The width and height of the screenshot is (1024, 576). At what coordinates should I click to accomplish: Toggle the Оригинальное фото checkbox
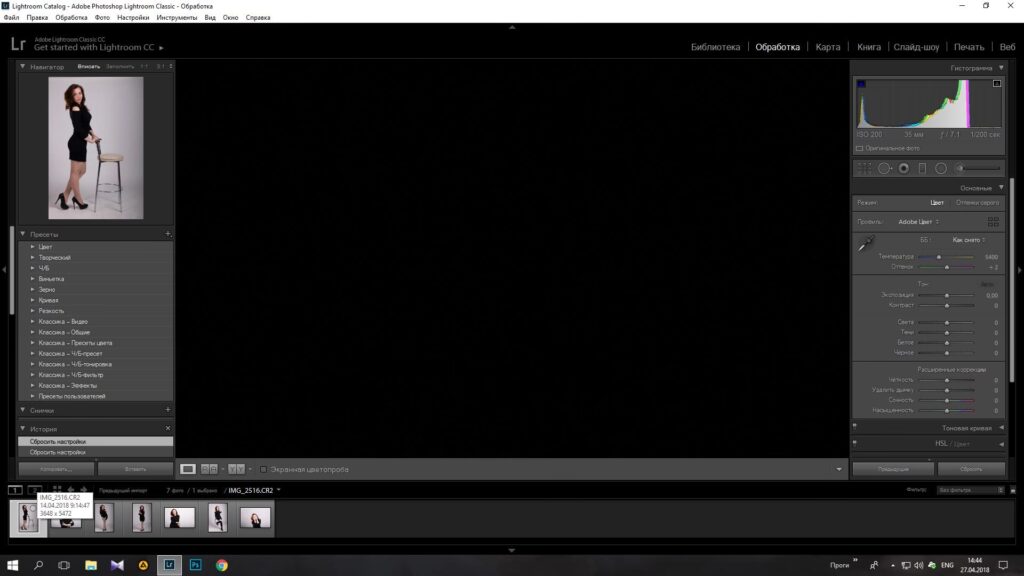point(859,148)
